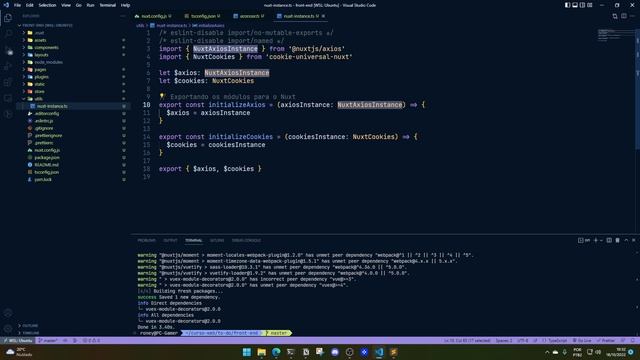This screenshot has height=360, width=640.
Task: Switch to tsconfig.json editor tab
Action: [203, 16]
